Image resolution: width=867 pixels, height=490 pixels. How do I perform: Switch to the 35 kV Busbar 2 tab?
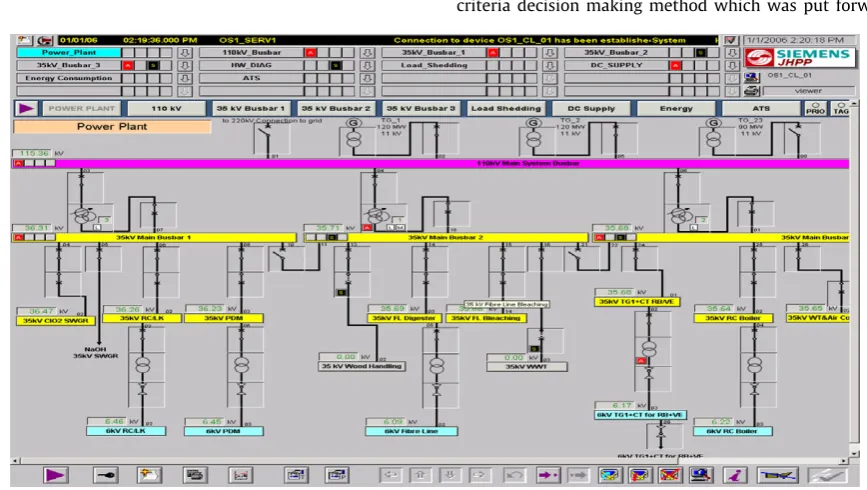point(336,108)
